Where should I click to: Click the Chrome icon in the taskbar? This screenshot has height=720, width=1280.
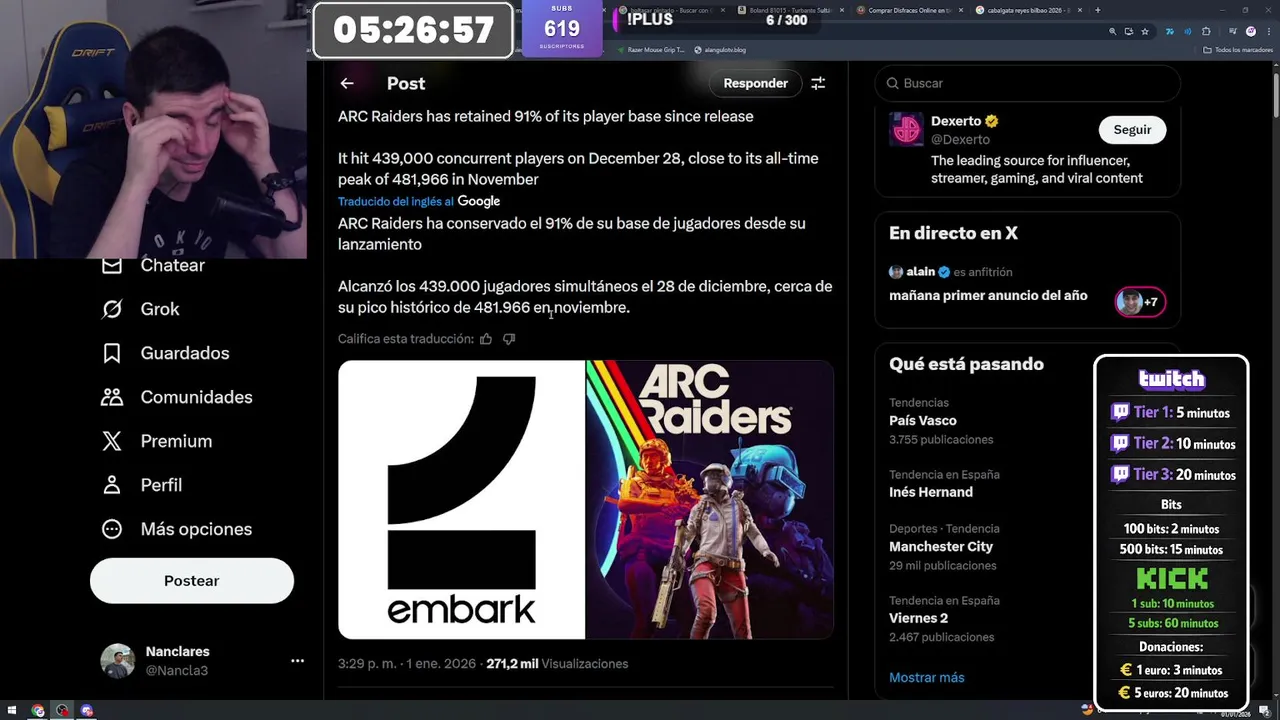[38, 711]
